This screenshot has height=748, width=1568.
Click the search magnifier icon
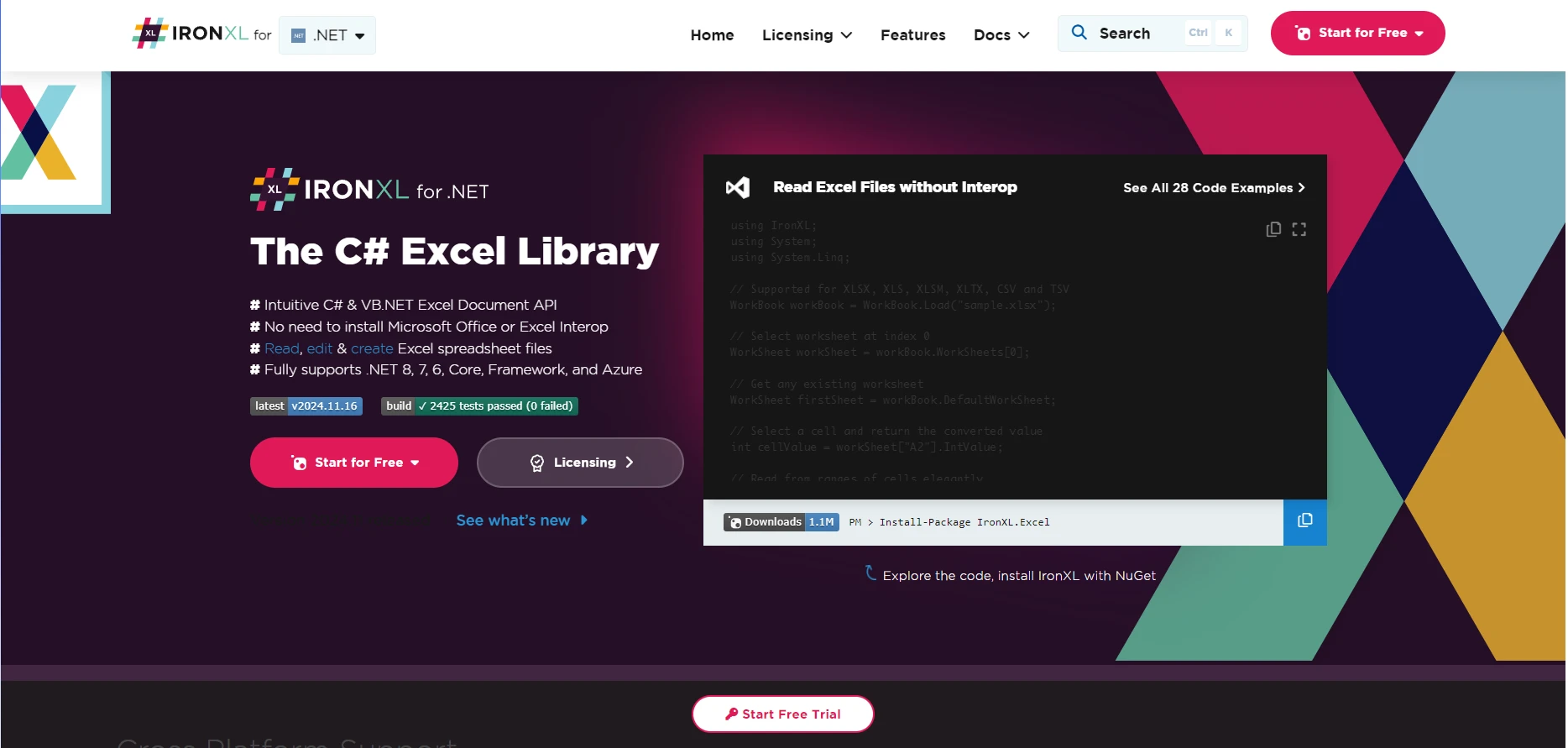[x=1079, y=33]
